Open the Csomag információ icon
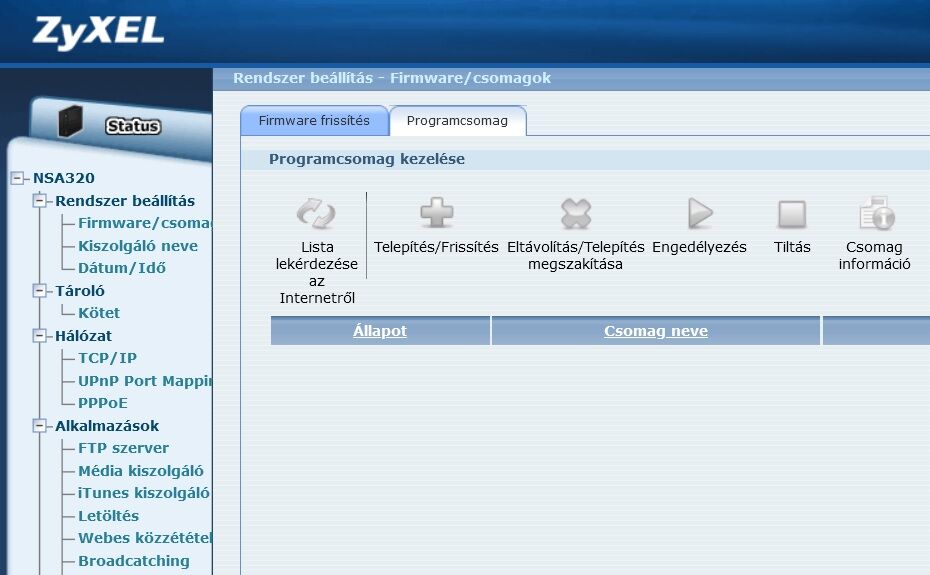The height and width of the screenshot is (575, 930). (x=877, y=213)
